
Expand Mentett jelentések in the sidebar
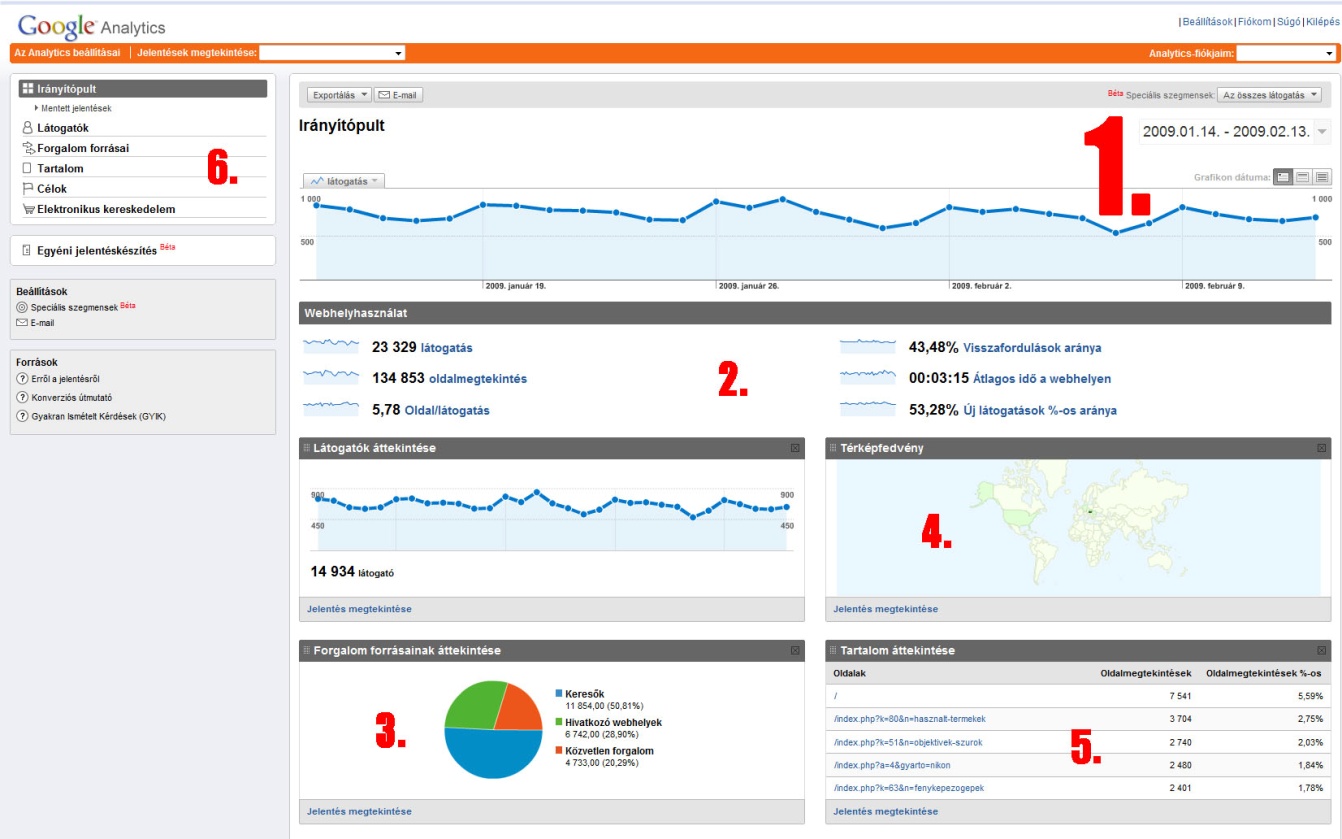[73, 108]
